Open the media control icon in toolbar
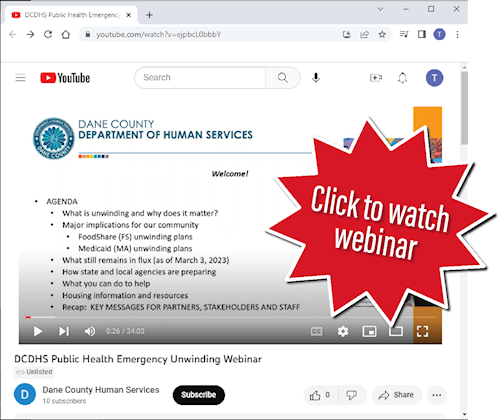This screenshot has height=420, width=500. [404, 34]
